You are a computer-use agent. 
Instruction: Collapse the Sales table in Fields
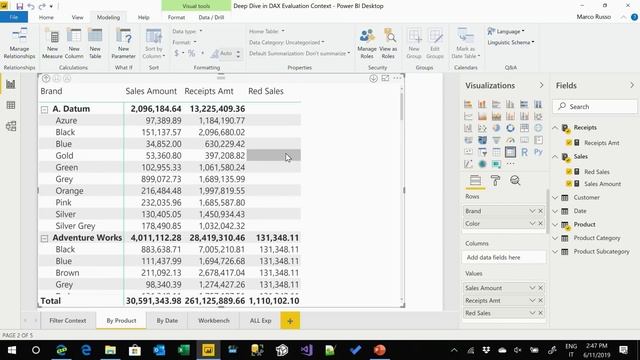point(555,157)
